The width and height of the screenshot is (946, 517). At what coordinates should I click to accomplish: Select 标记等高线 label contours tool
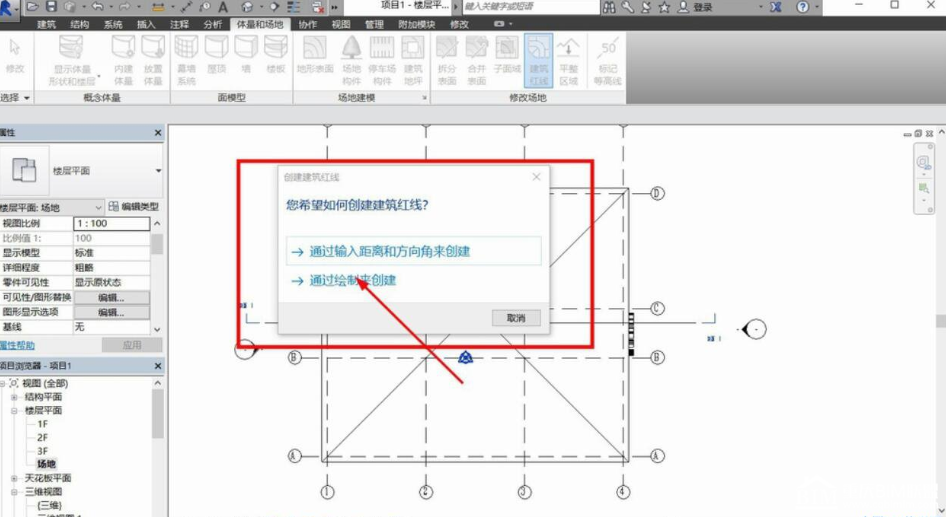(x=608, y=60)
